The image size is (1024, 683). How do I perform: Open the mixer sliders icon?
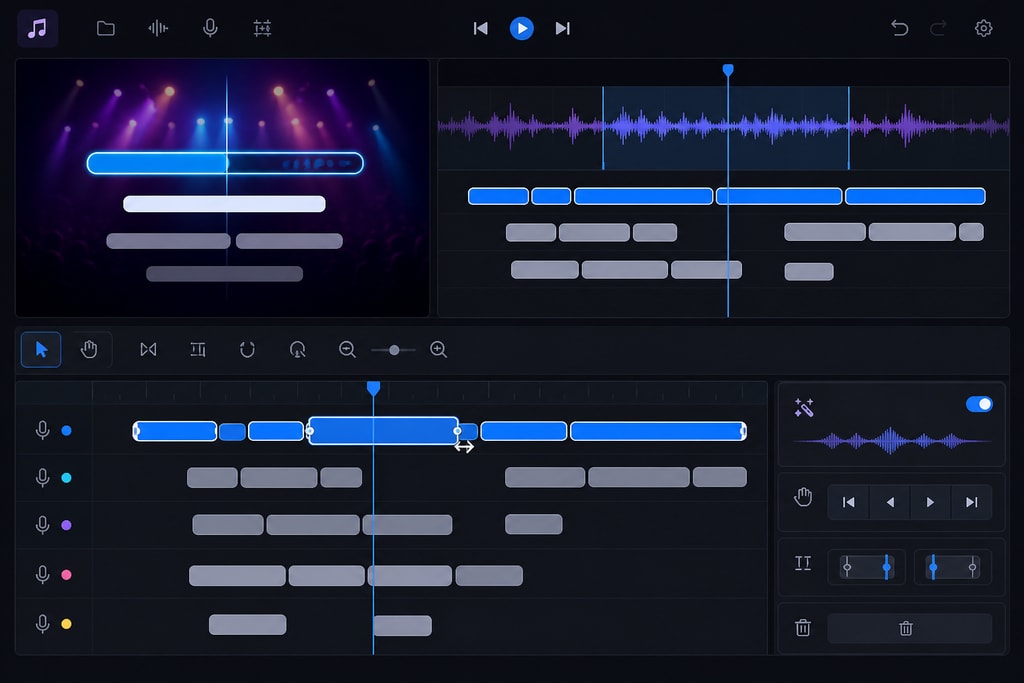pos(262,28)
